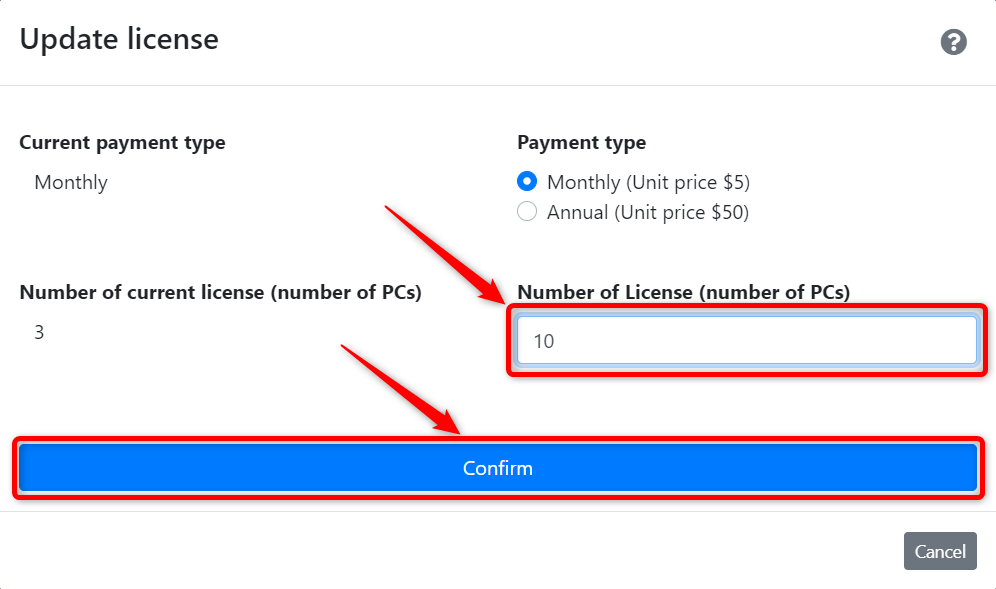Click the gray Cancel button

pos(939,551)
